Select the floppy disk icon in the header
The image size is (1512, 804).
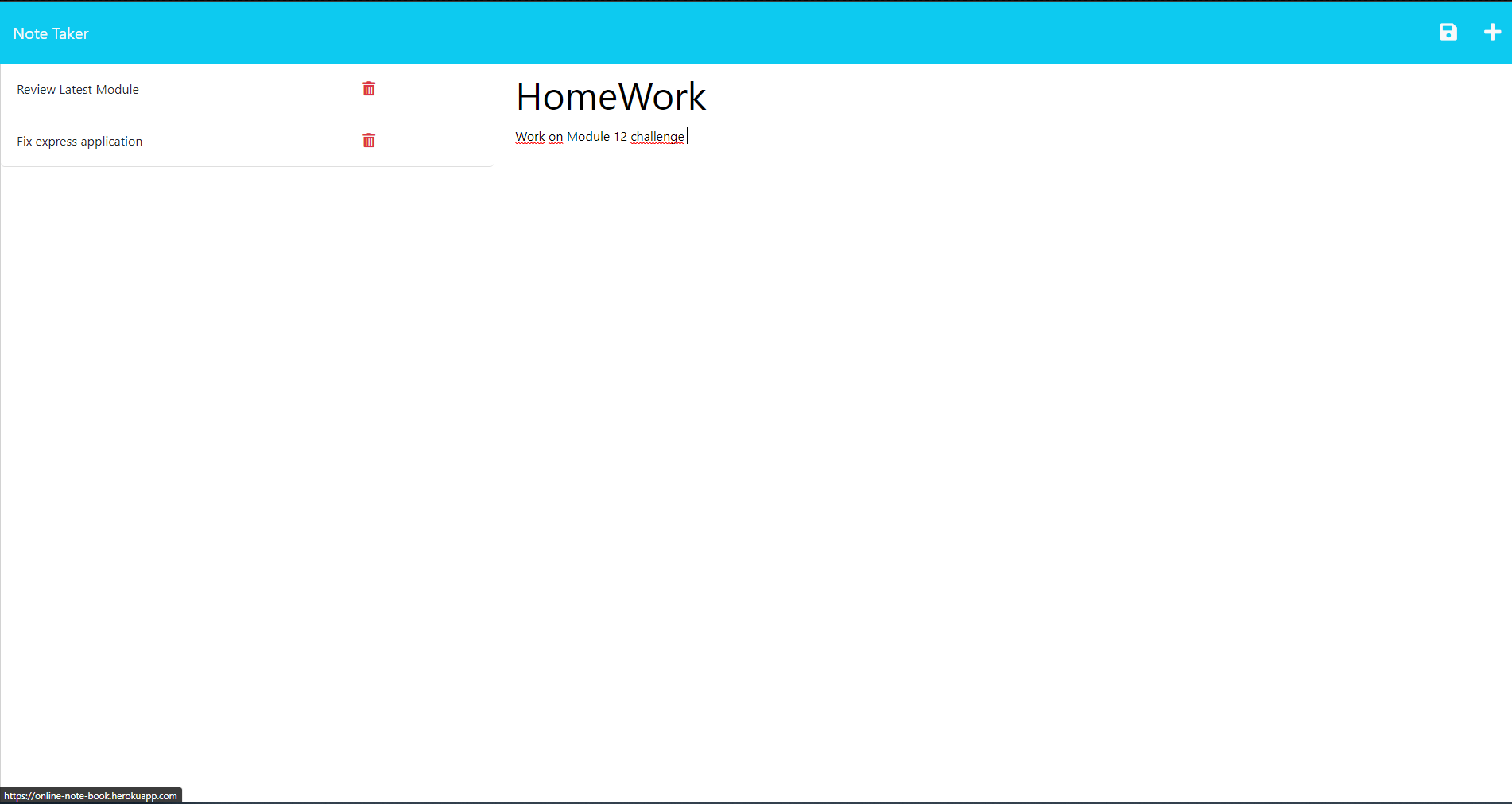[x=1448, y=33]
